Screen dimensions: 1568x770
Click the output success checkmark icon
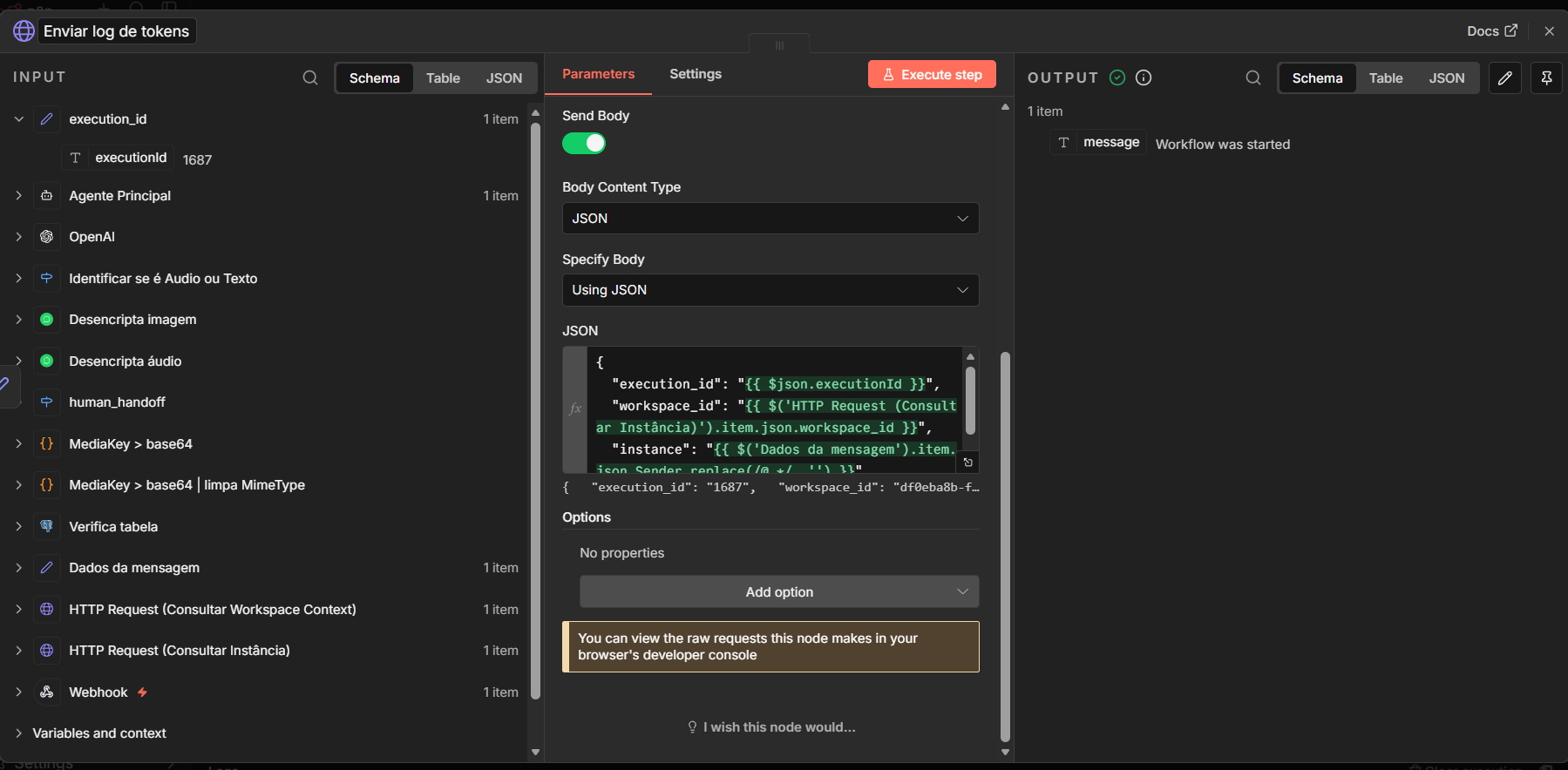(x=1117, y=78)
